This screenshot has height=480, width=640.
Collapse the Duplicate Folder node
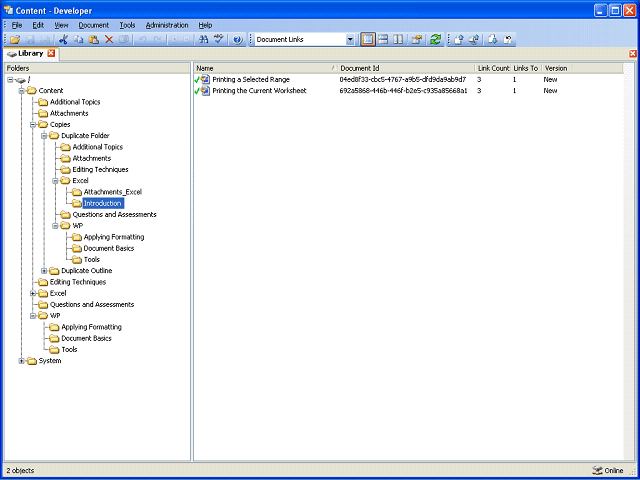tap(44, 136)
